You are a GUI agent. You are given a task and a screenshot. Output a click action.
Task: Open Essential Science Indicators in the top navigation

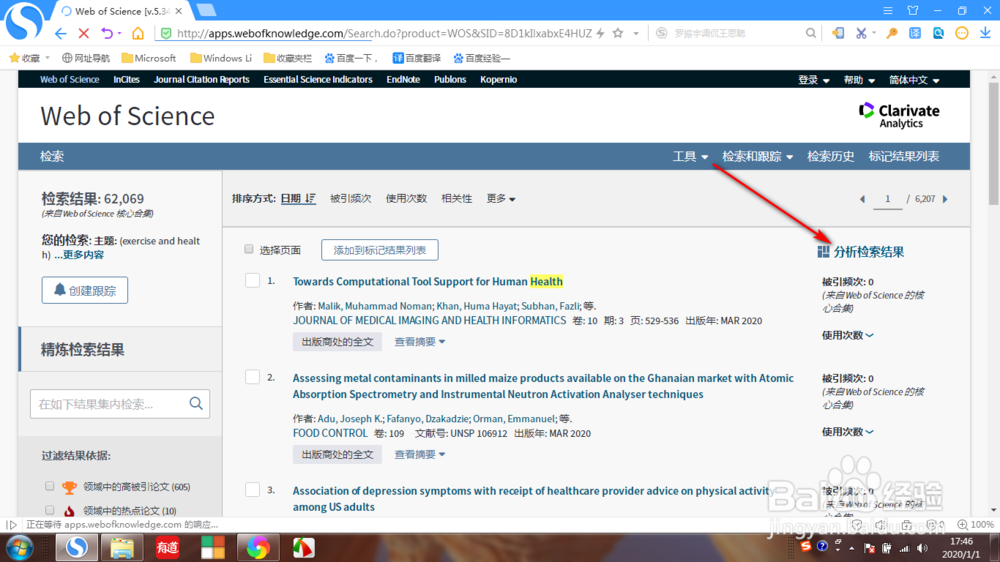(x=318, y=80)
